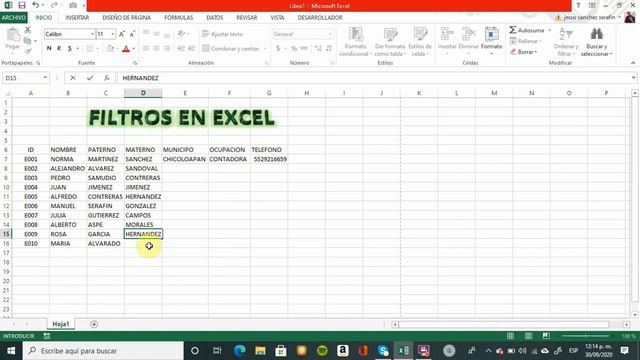Click the Insertar cells icon

(447, 35)
